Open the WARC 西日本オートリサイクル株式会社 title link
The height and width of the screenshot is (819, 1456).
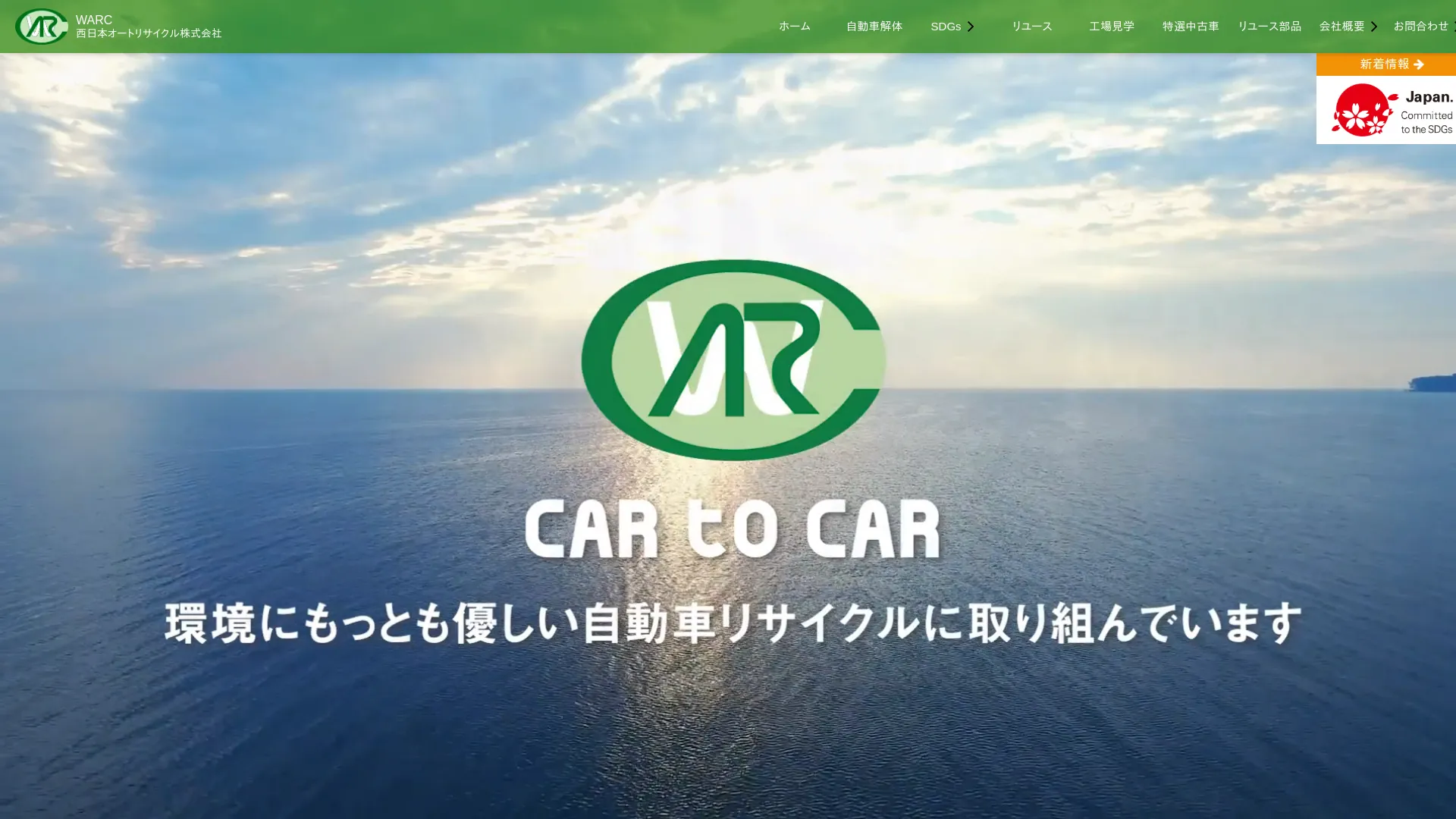coord(149,27)
